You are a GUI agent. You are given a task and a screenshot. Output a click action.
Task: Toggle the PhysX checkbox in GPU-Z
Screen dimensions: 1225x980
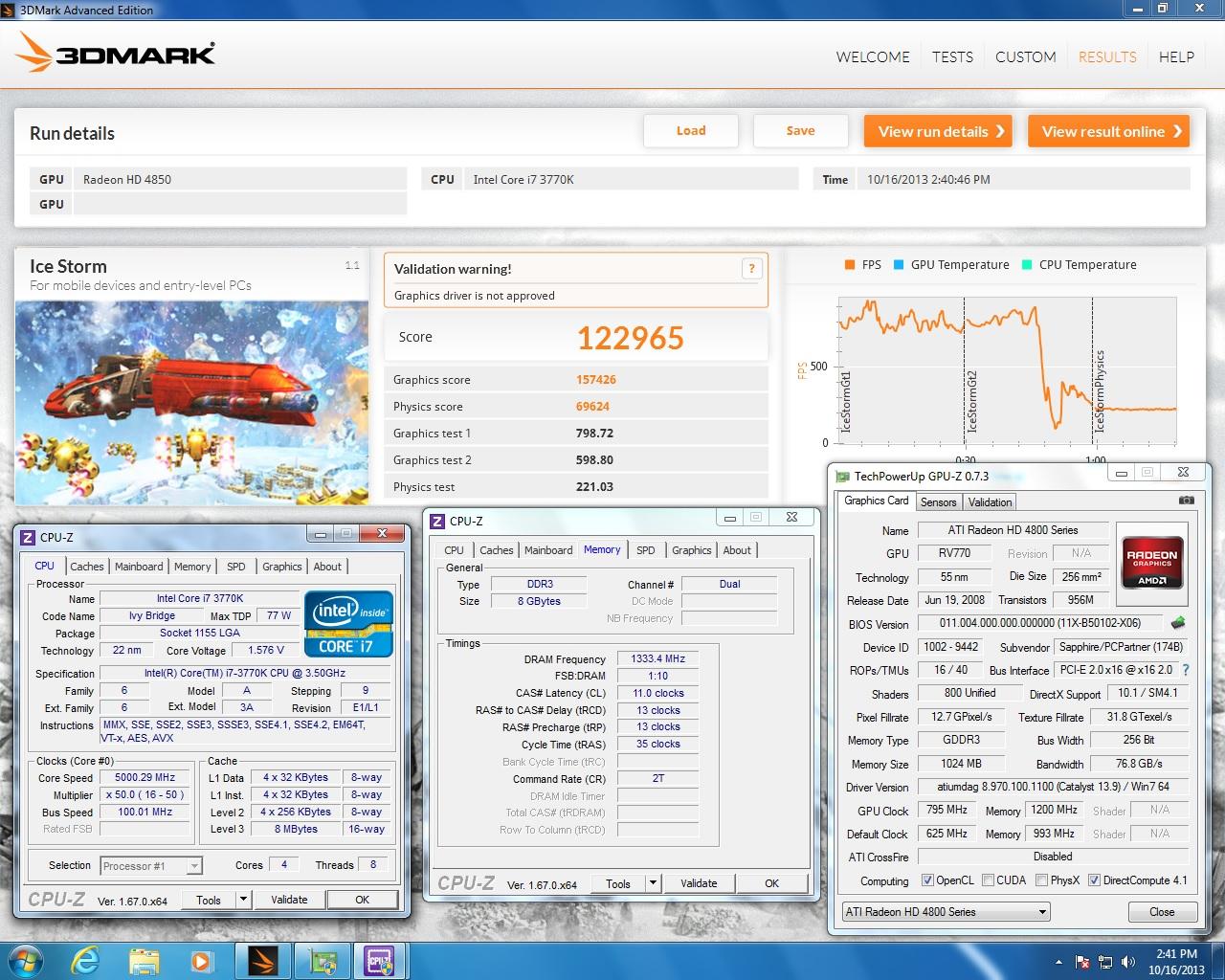[1041, 880]
